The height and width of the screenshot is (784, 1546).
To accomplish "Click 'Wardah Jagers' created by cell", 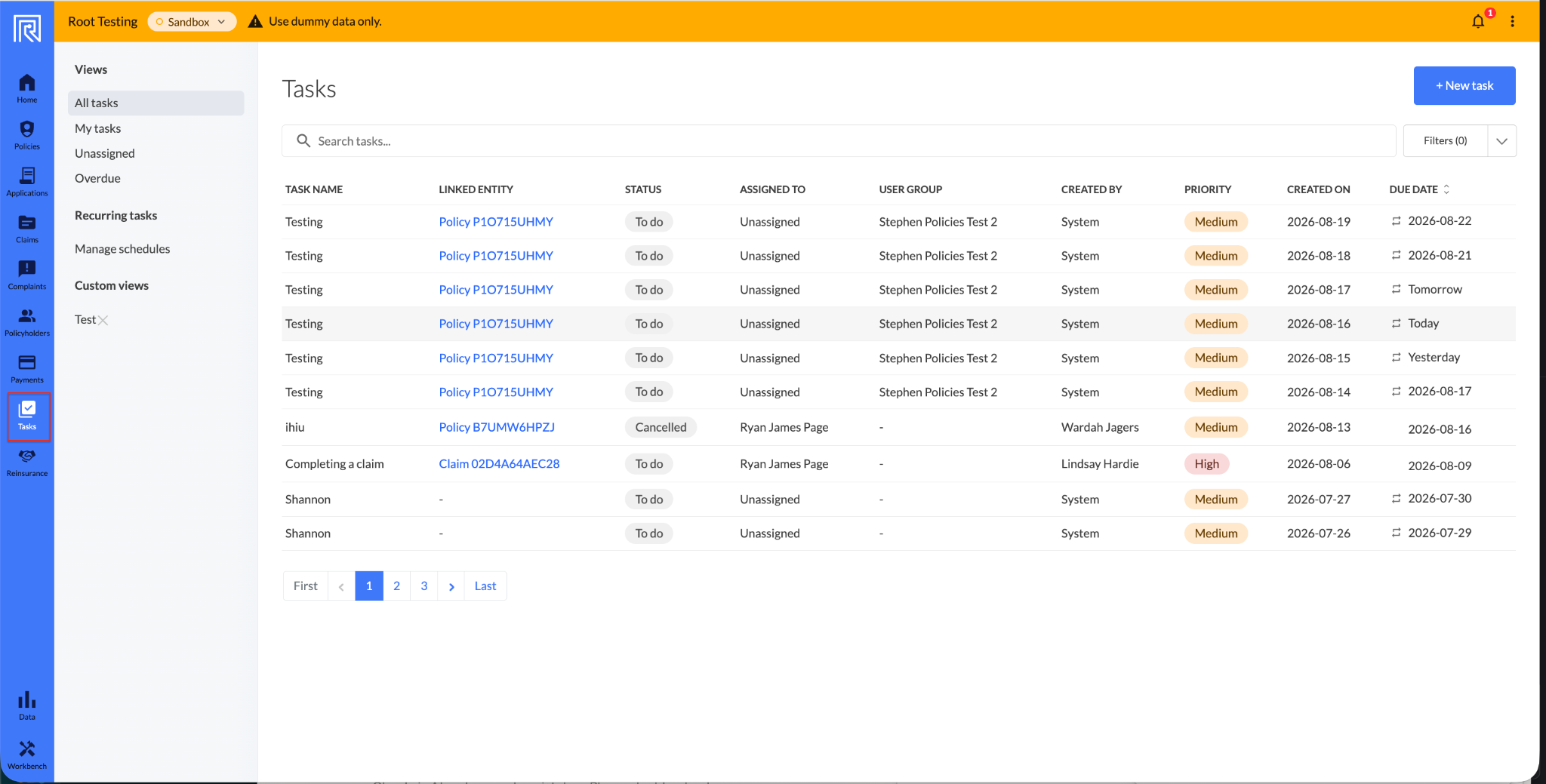I will click(x=1100, y=427).
